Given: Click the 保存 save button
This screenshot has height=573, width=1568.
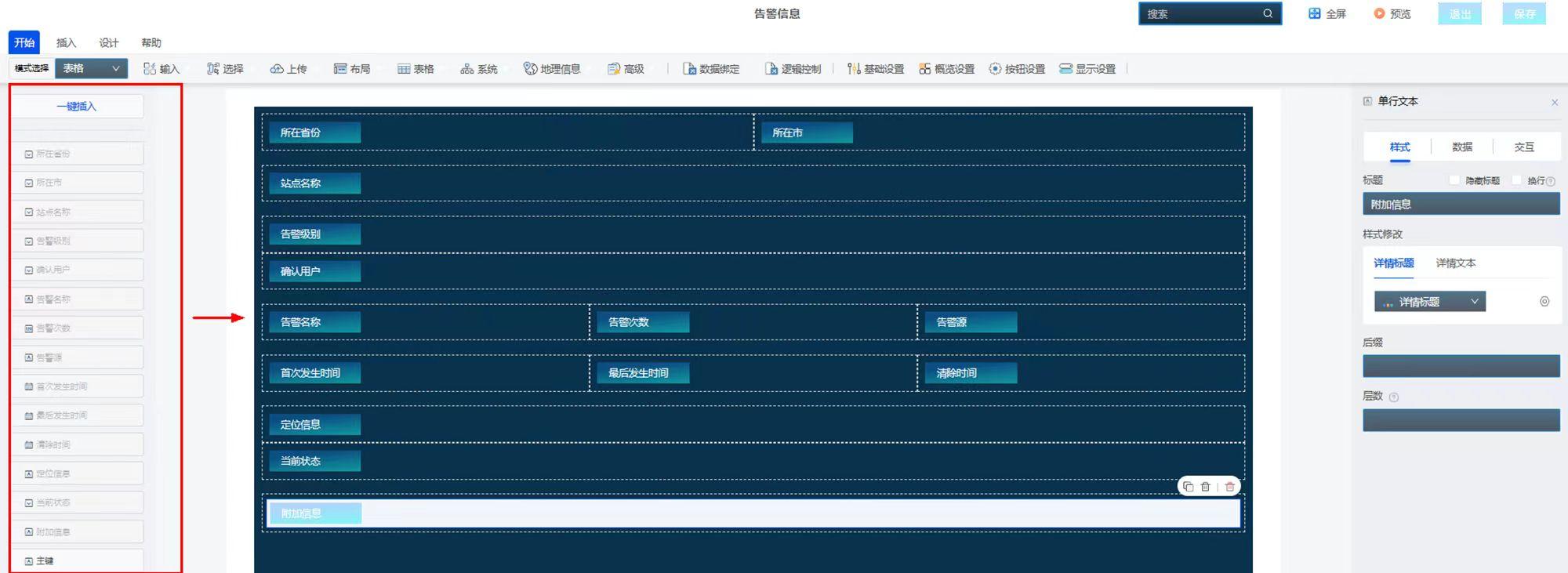Looking at the screenshot, I should (1524, 13).
